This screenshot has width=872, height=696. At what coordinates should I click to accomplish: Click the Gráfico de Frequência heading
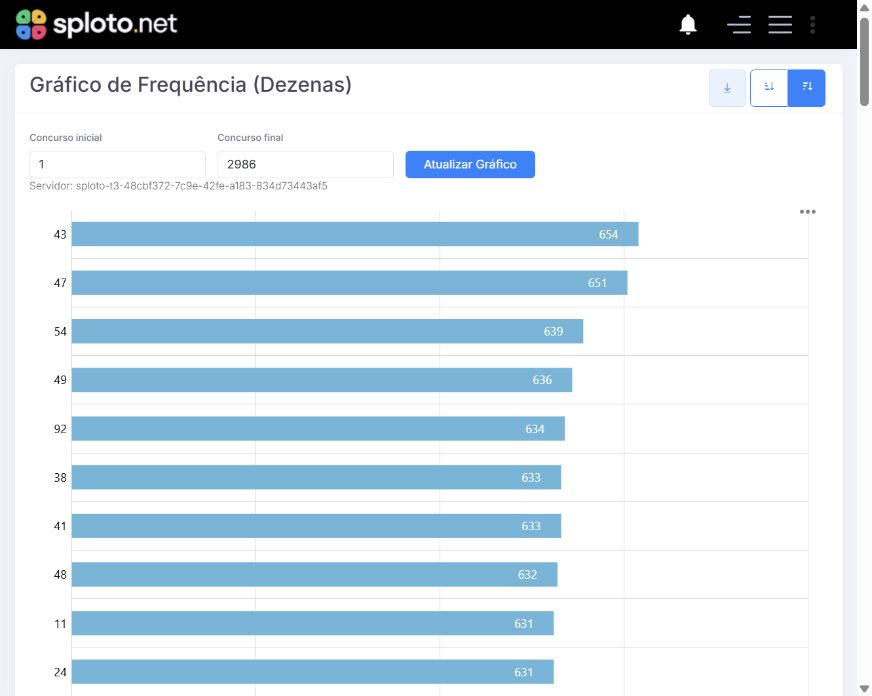(191, 85)
